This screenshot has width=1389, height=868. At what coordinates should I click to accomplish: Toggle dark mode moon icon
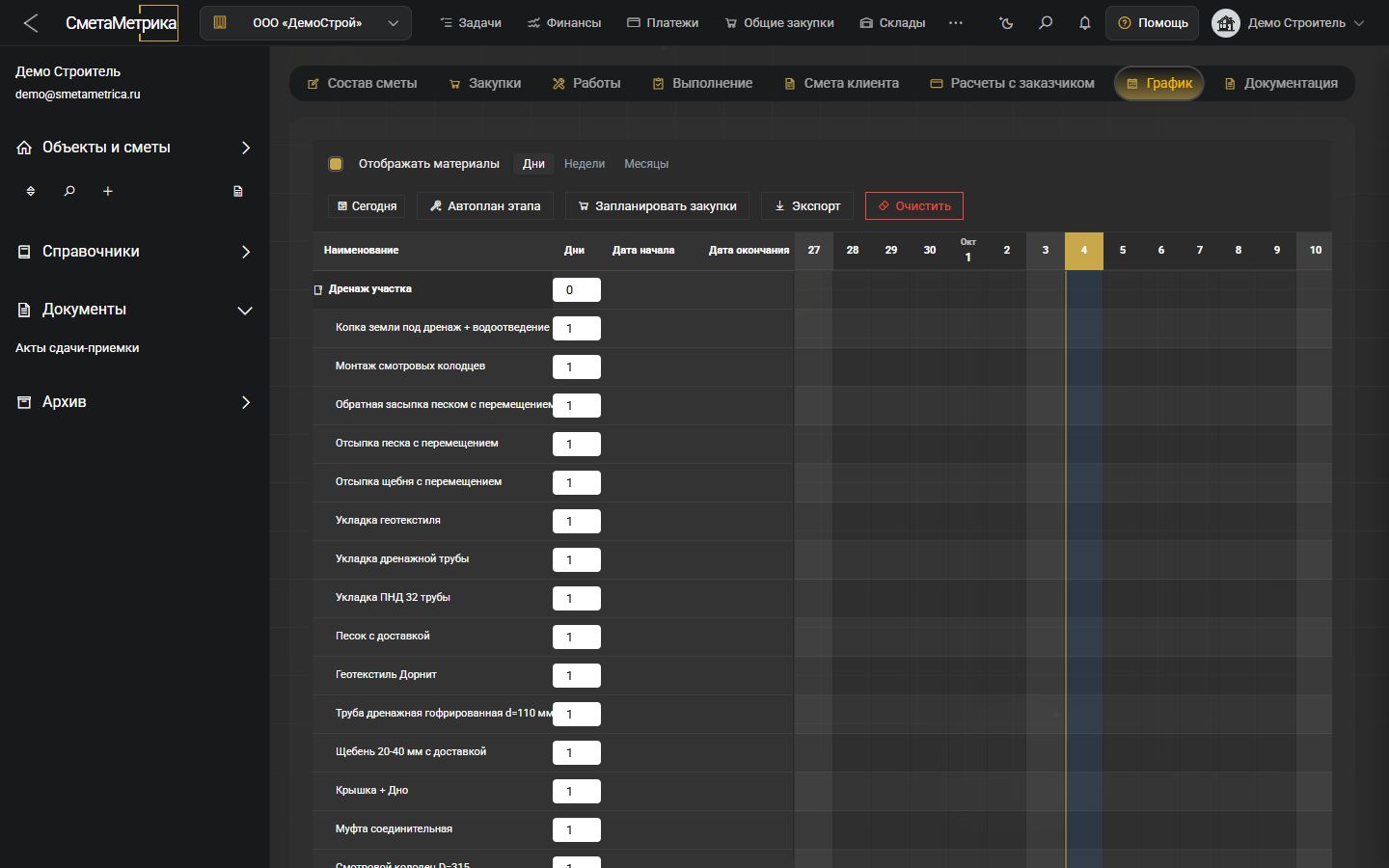1007,23
